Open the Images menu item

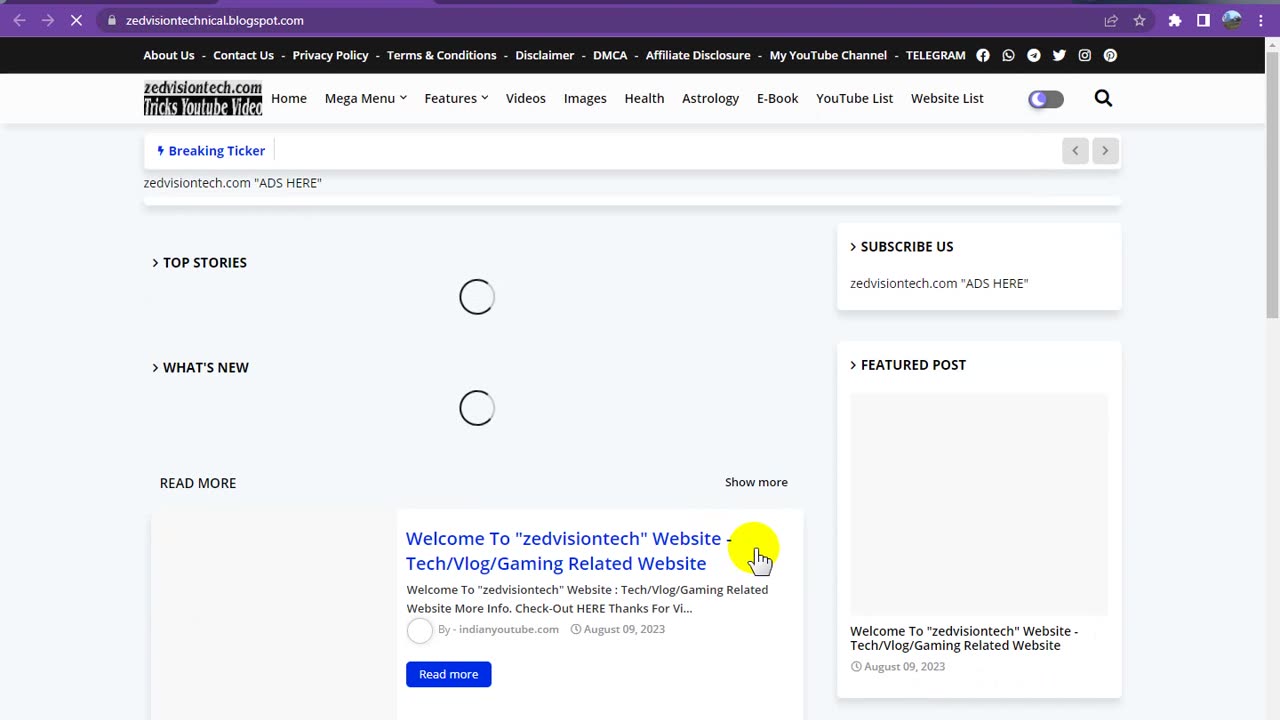585,98
